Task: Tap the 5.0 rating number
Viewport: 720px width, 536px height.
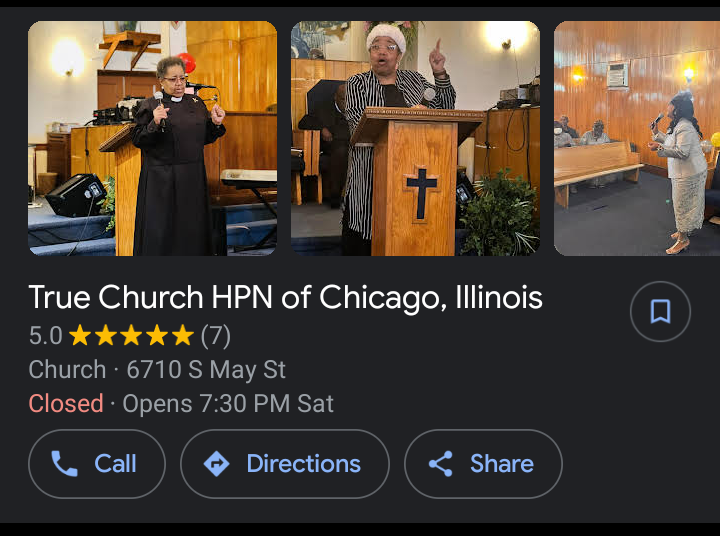Action: [x=45, y=336]
